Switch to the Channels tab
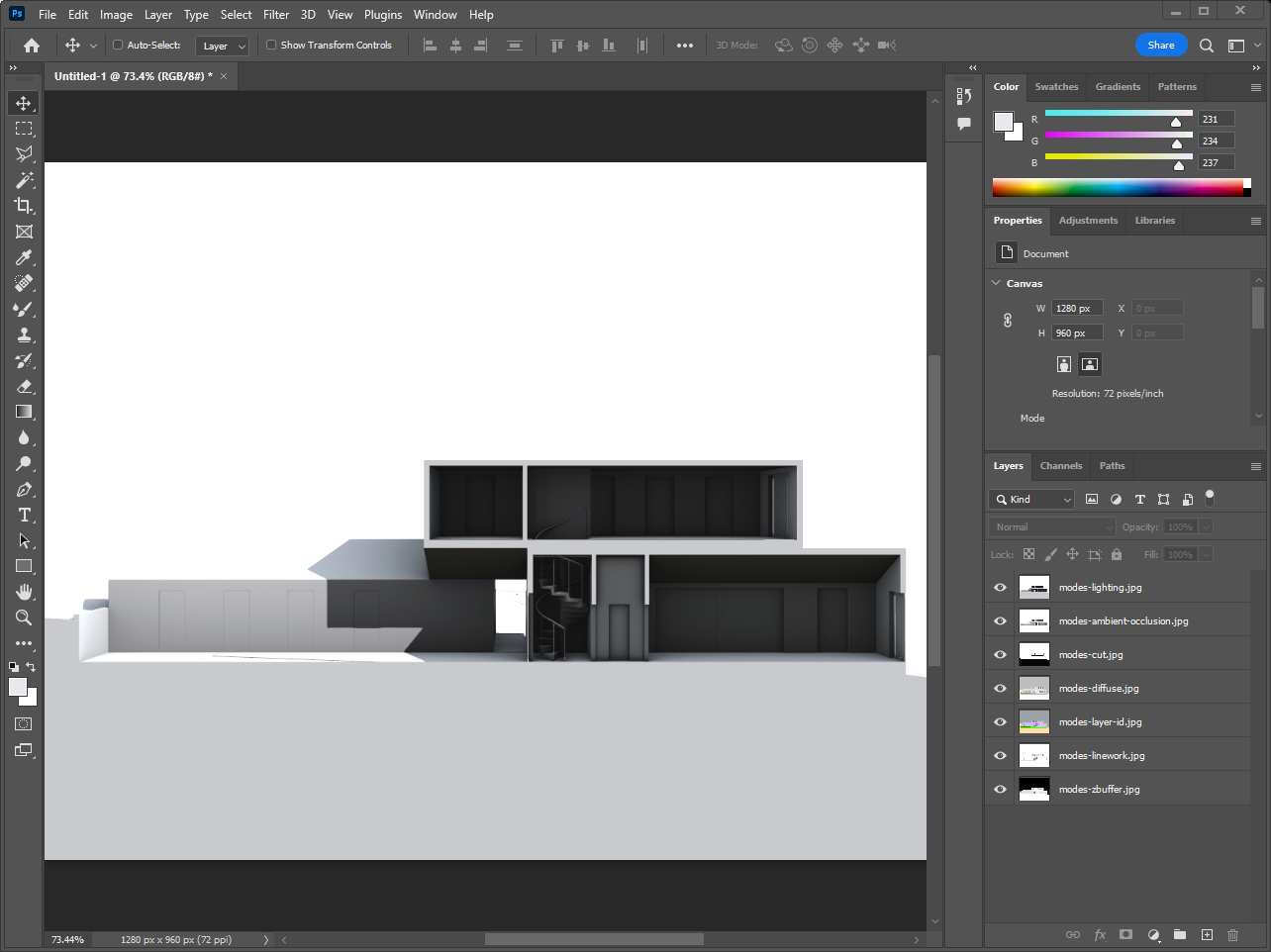Image resolution: width=1271 pixels, height=952 pixels. pyautogui.click(x=1060, y=466)
